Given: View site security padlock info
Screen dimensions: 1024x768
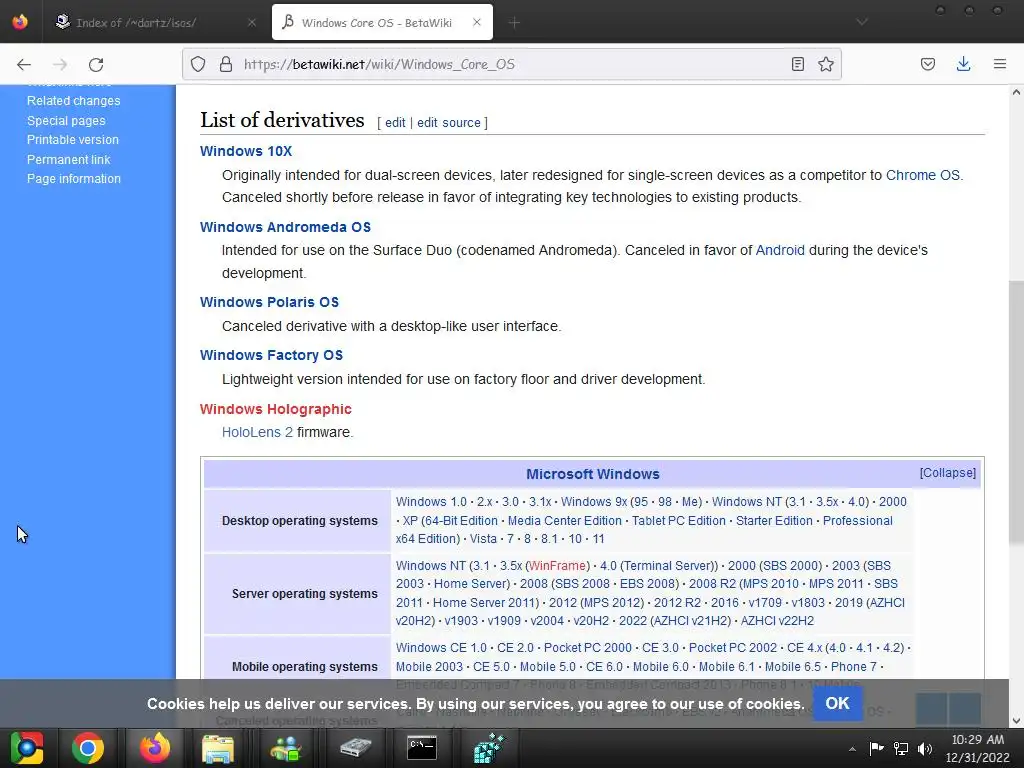Looking at the screenshot, I should 226,64.
